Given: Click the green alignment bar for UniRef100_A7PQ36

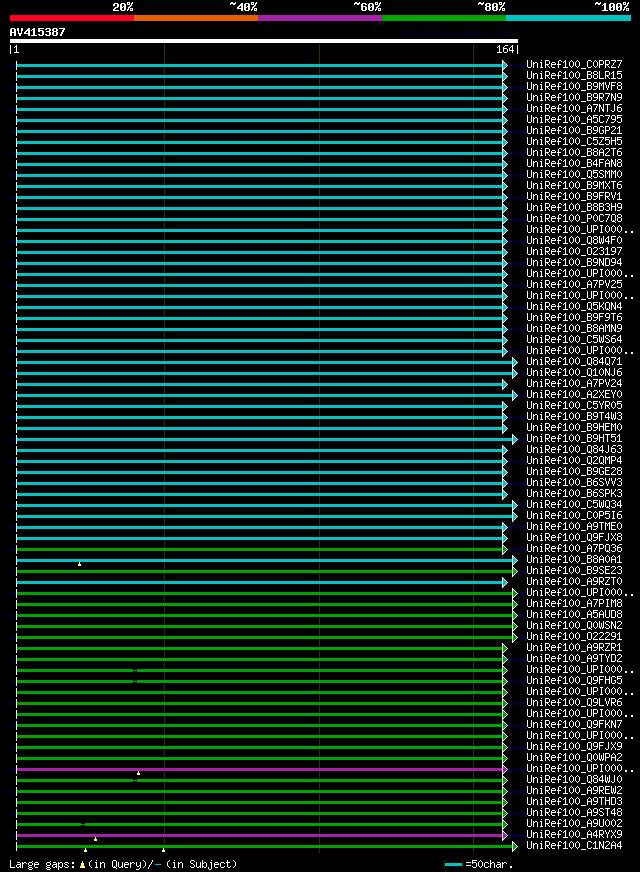Looking at the screenshot, I should 260,549.
